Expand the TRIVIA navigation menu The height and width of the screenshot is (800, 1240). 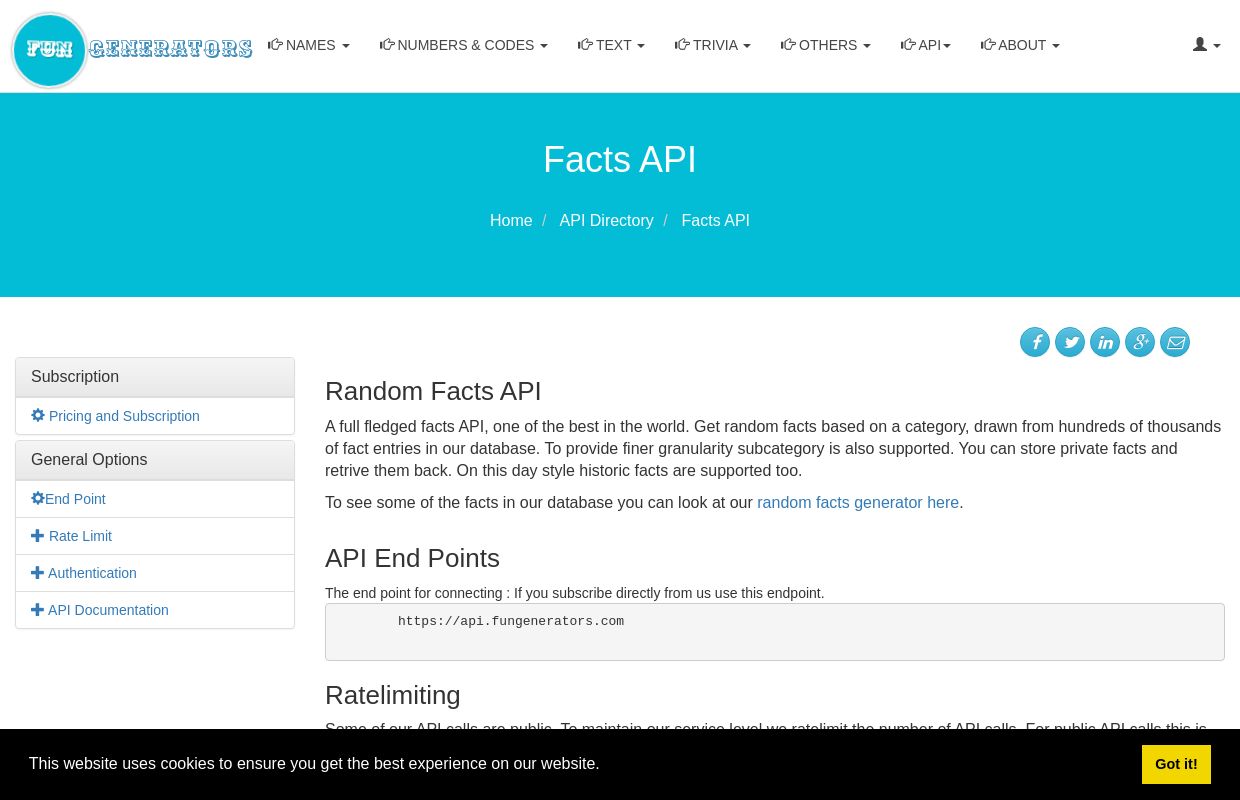tap(713, 45)
